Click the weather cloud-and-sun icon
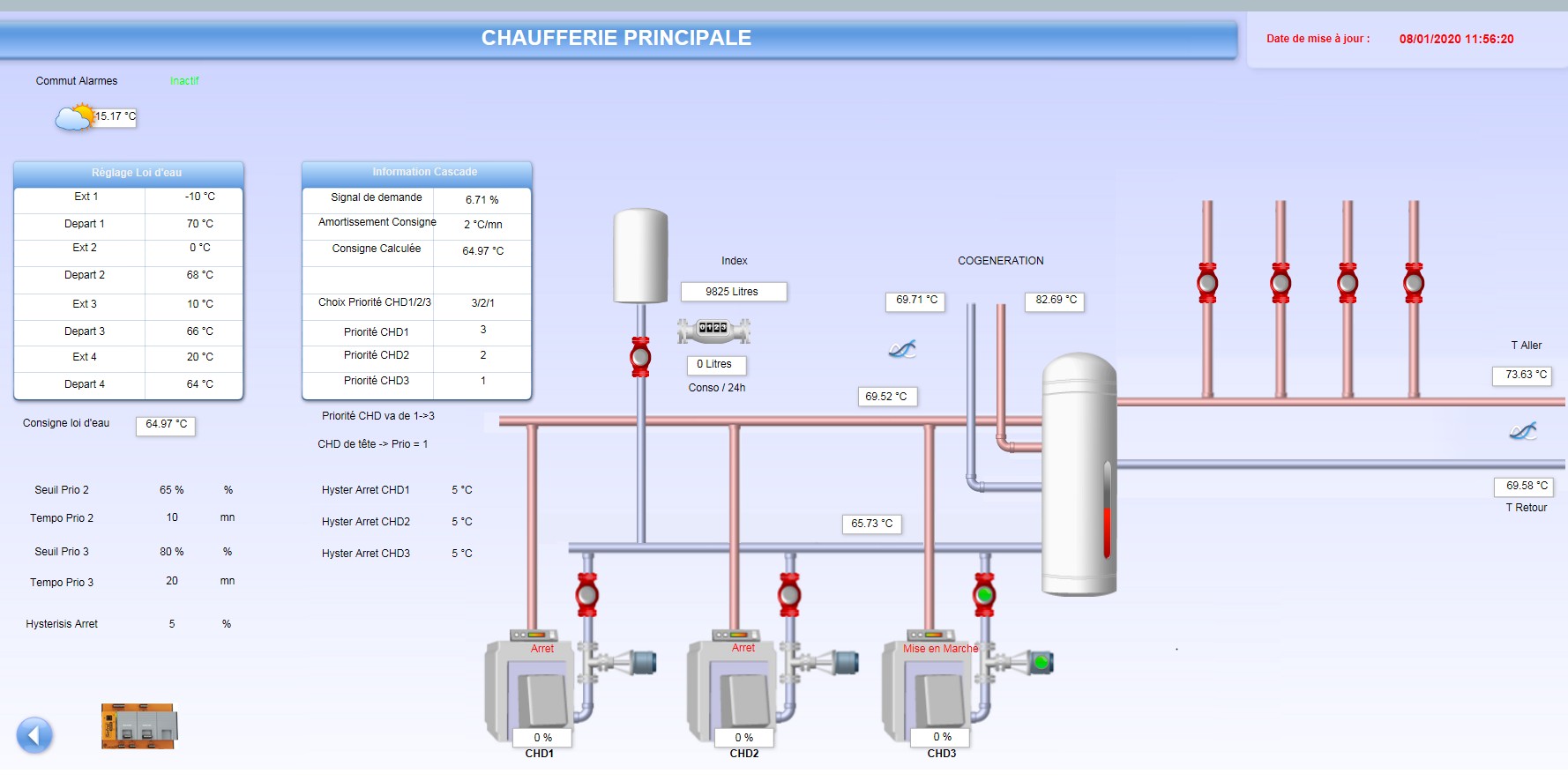This screenshot has height=781, width=1568. click(x=74, y=116)
